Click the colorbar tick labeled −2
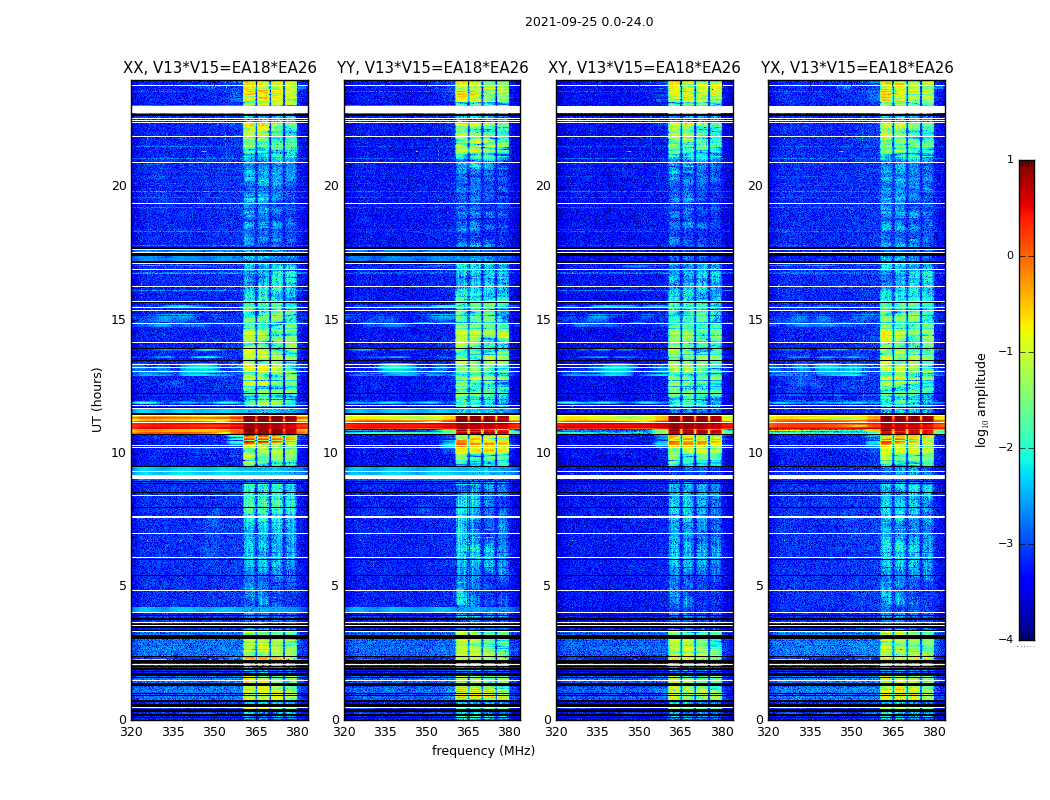 point(1006,447)
